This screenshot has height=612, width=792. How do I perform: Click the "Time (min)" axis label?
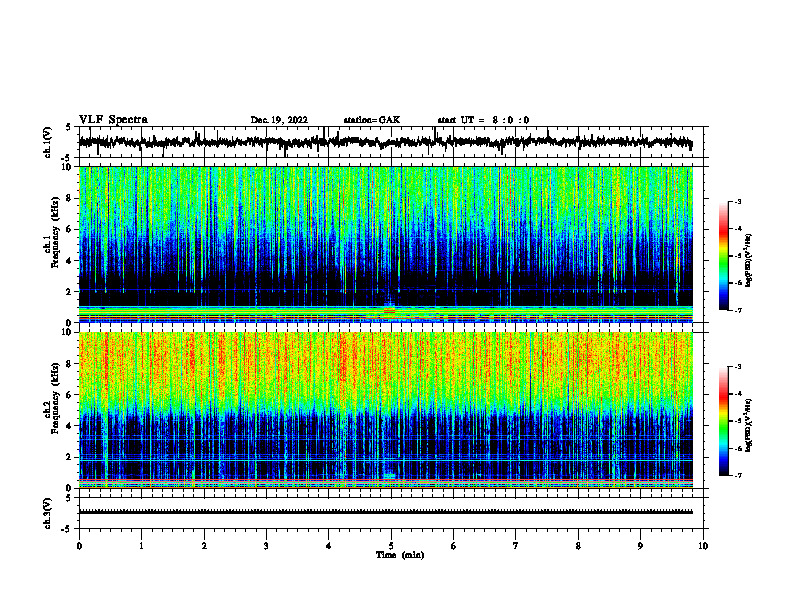click(x=400, y=555)
